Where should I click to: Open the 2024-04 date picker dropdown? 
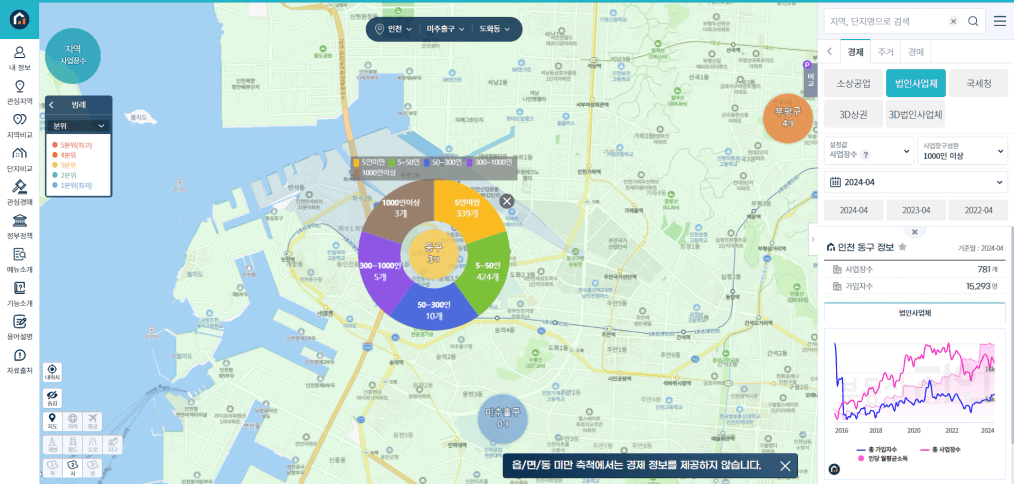[x=916, y=182]
